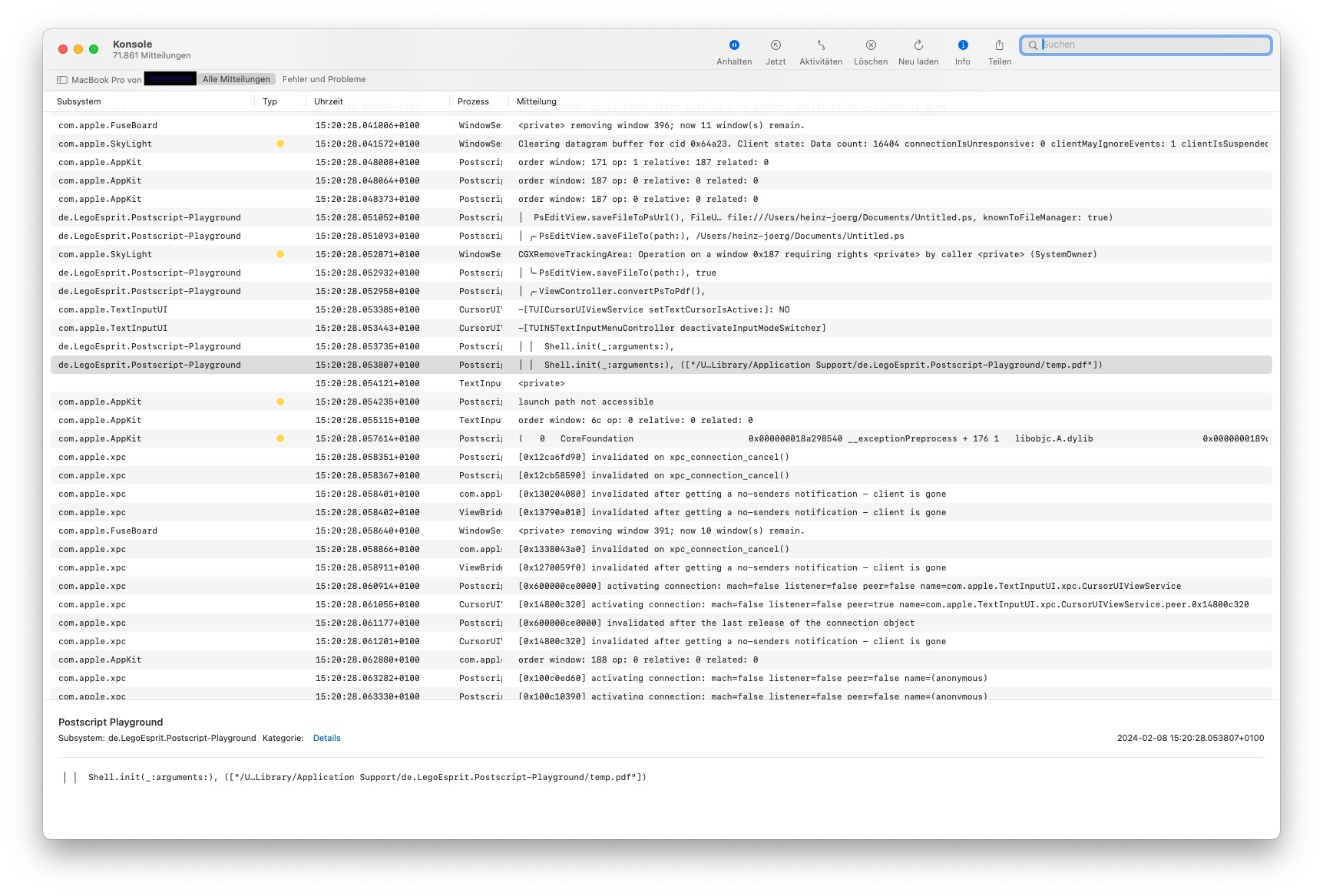This screenshot has width=1323, height=896.
Task: Open the Details link in detail pane
Action: coord(326,738)
